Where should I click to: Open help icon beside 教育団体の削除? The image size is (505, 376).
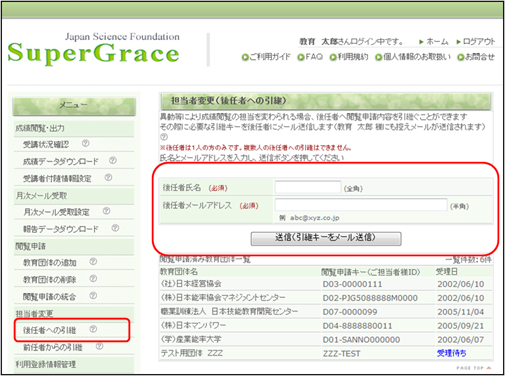pyautogui.click(x=93, y=278)
